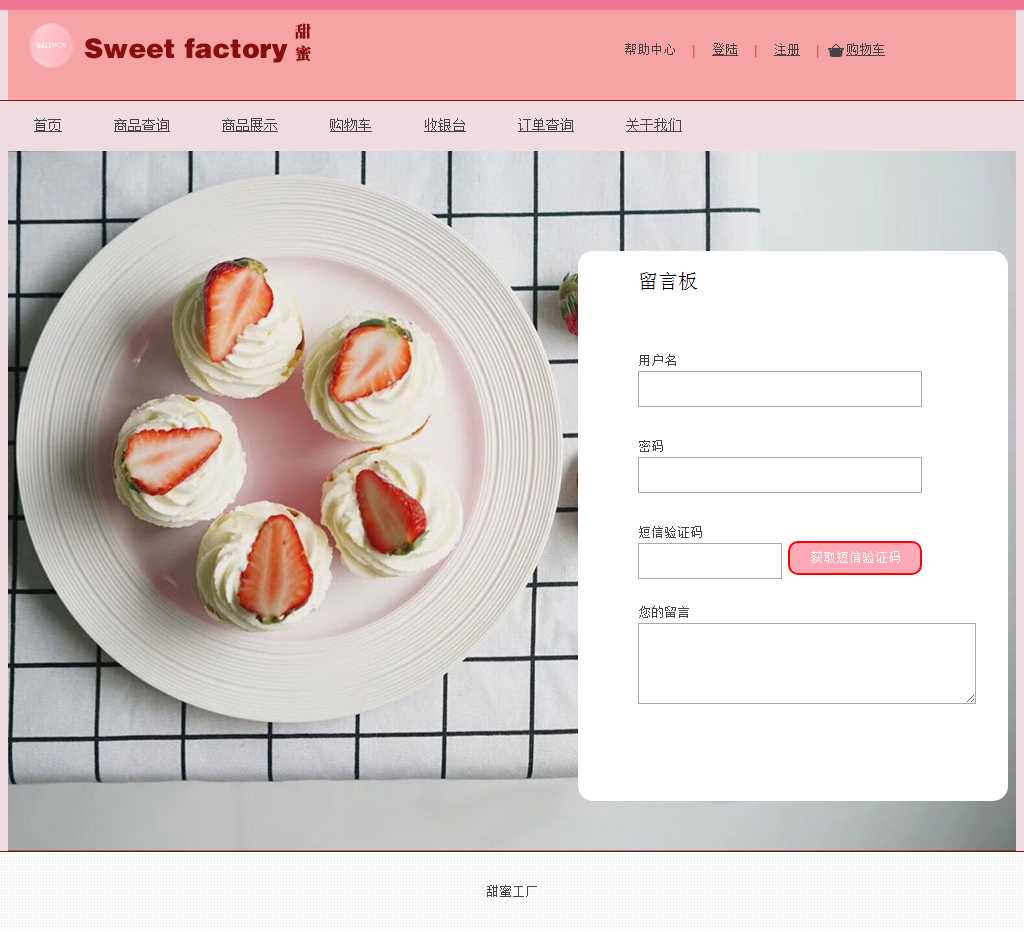
Task: Click the textarea resize handle corner
Action: (970, 698)
